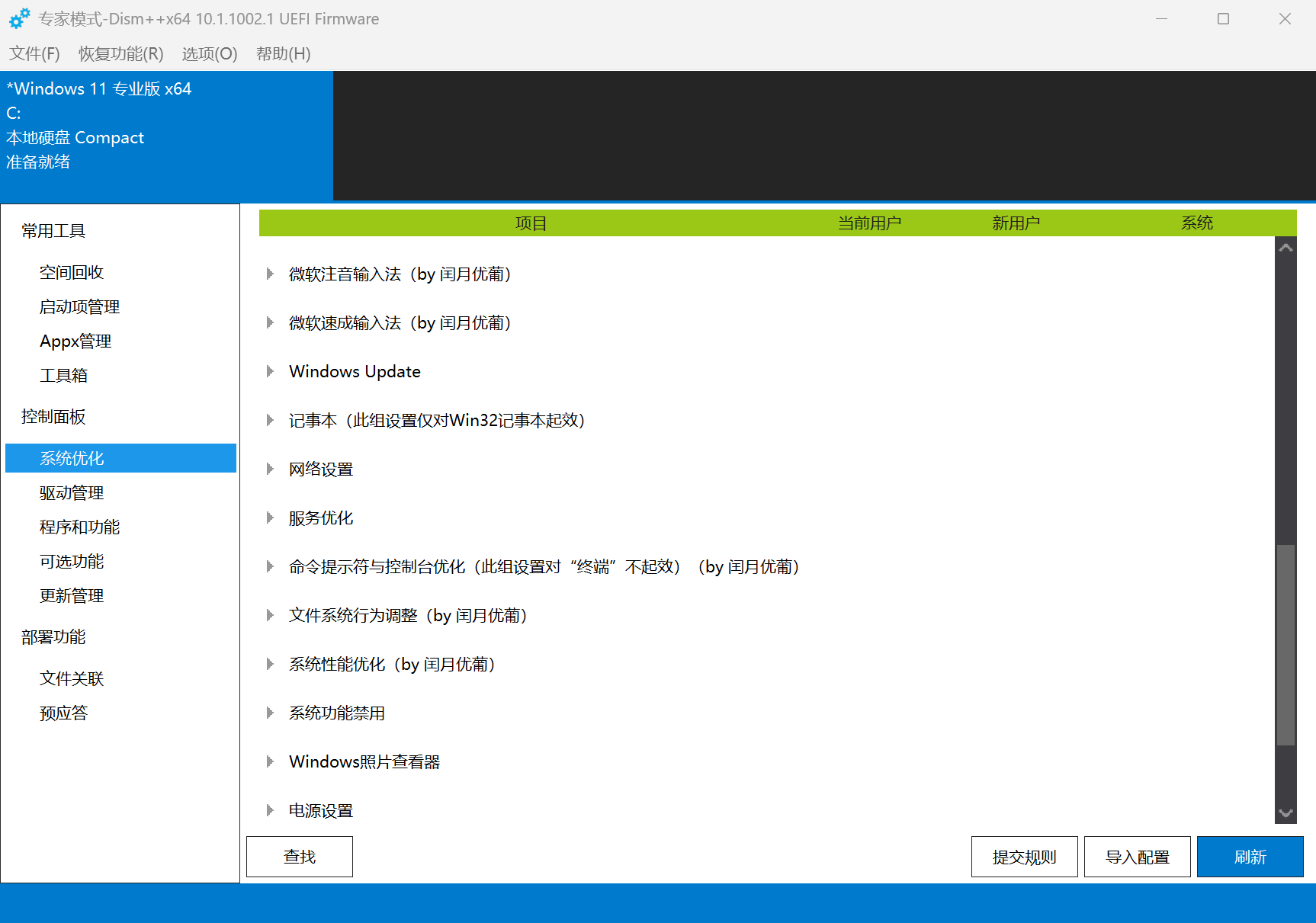Image resolution: width=1316 pixels, height=923 pixels.
Task: Click the vertical scrollbar thumb
Action: (1286, 644)
